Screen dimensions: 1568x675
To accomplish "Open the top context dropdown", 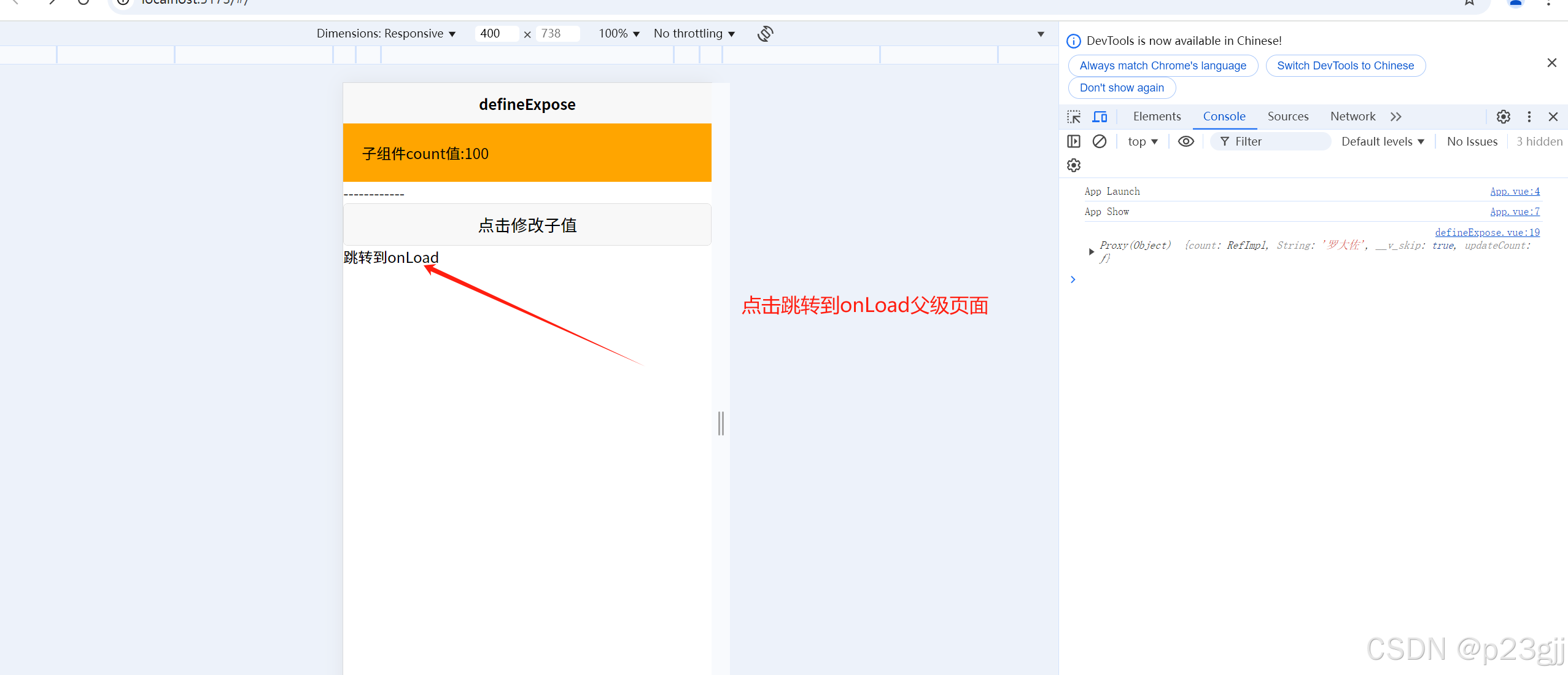I will (1142, 141).
